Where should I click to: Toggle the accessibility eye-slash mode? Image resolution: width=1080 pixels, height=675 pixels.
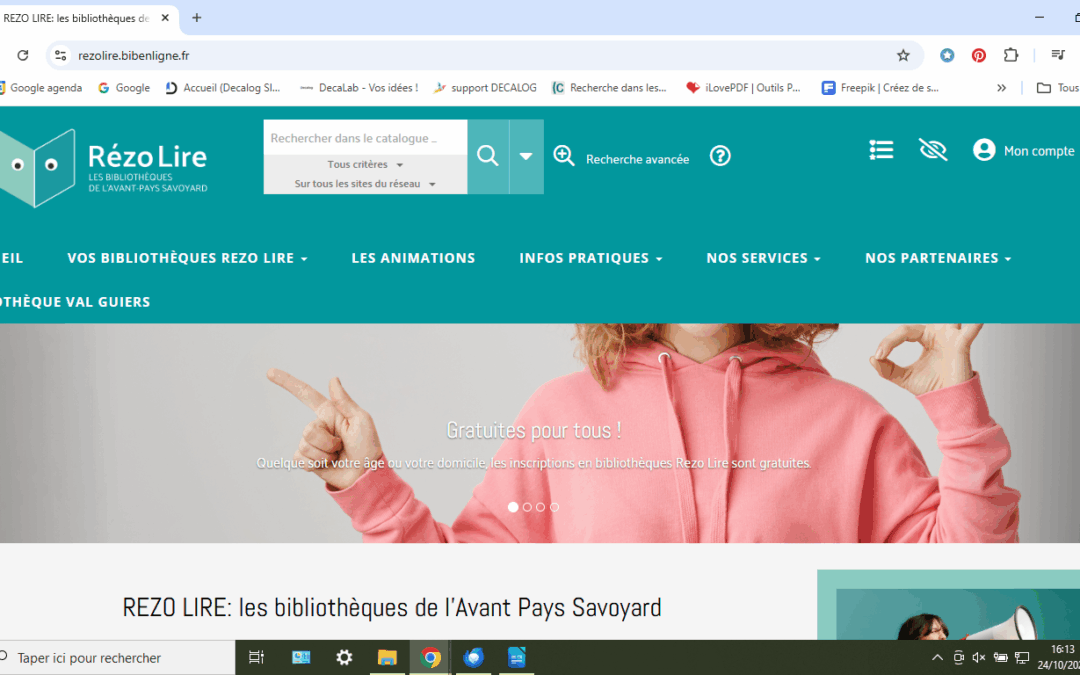(932, 149)
